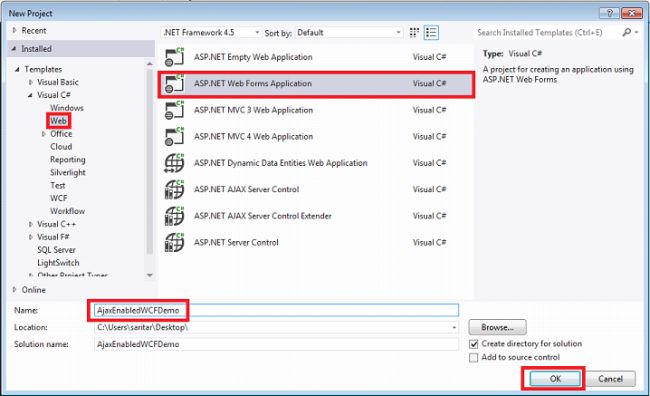Click the tree scrollbar up arrow
The image size is (650, 396).
(x=150, y=63)
